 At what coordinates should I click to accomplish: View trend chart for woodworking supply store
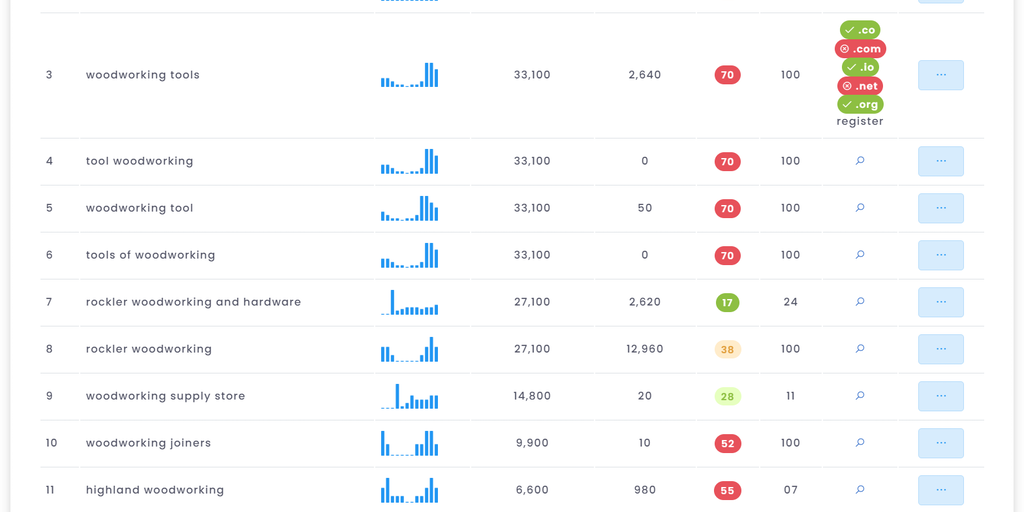pos(409,396)
